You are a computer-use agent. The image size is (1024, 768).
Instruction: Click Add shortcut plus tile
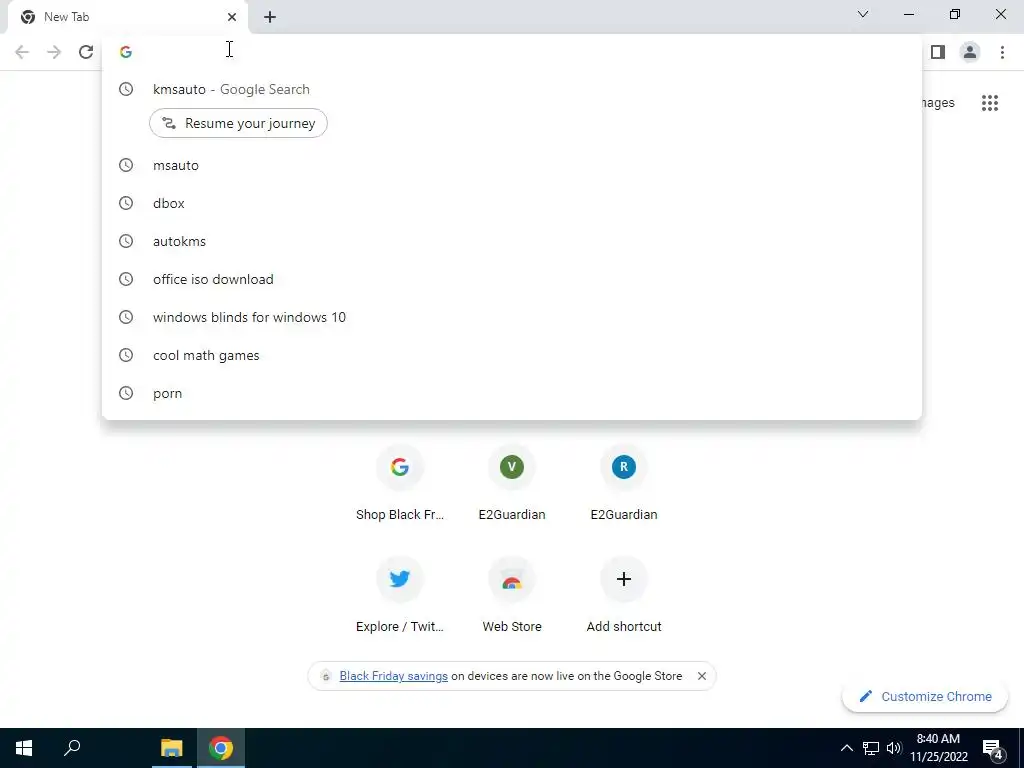(624, 596)
